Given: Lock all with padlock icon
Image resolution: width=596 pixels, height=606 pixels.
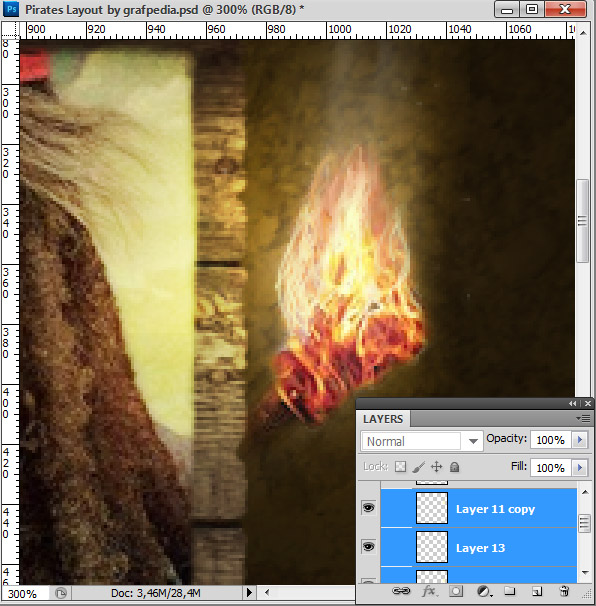Looking at the screenshot, I should [455, 467].
